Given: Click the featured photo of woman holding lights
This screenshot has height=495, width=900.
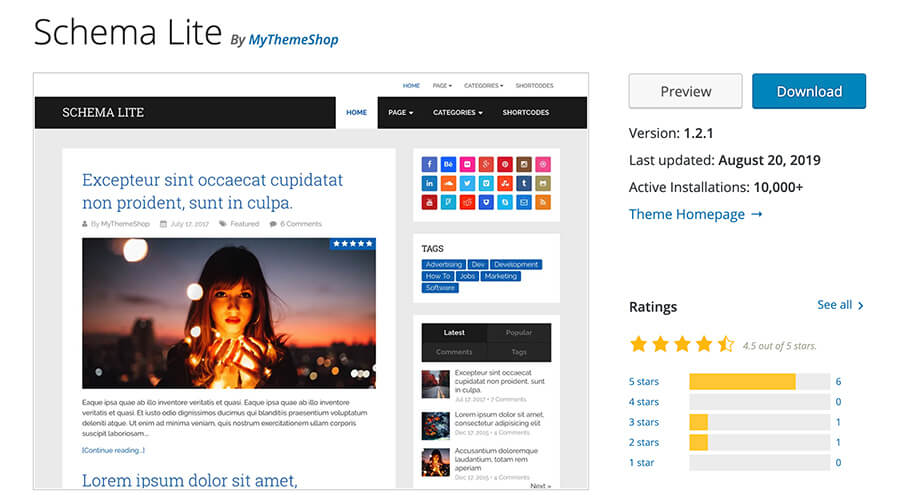Looking at the screenshot, I should tap(229, 313).
